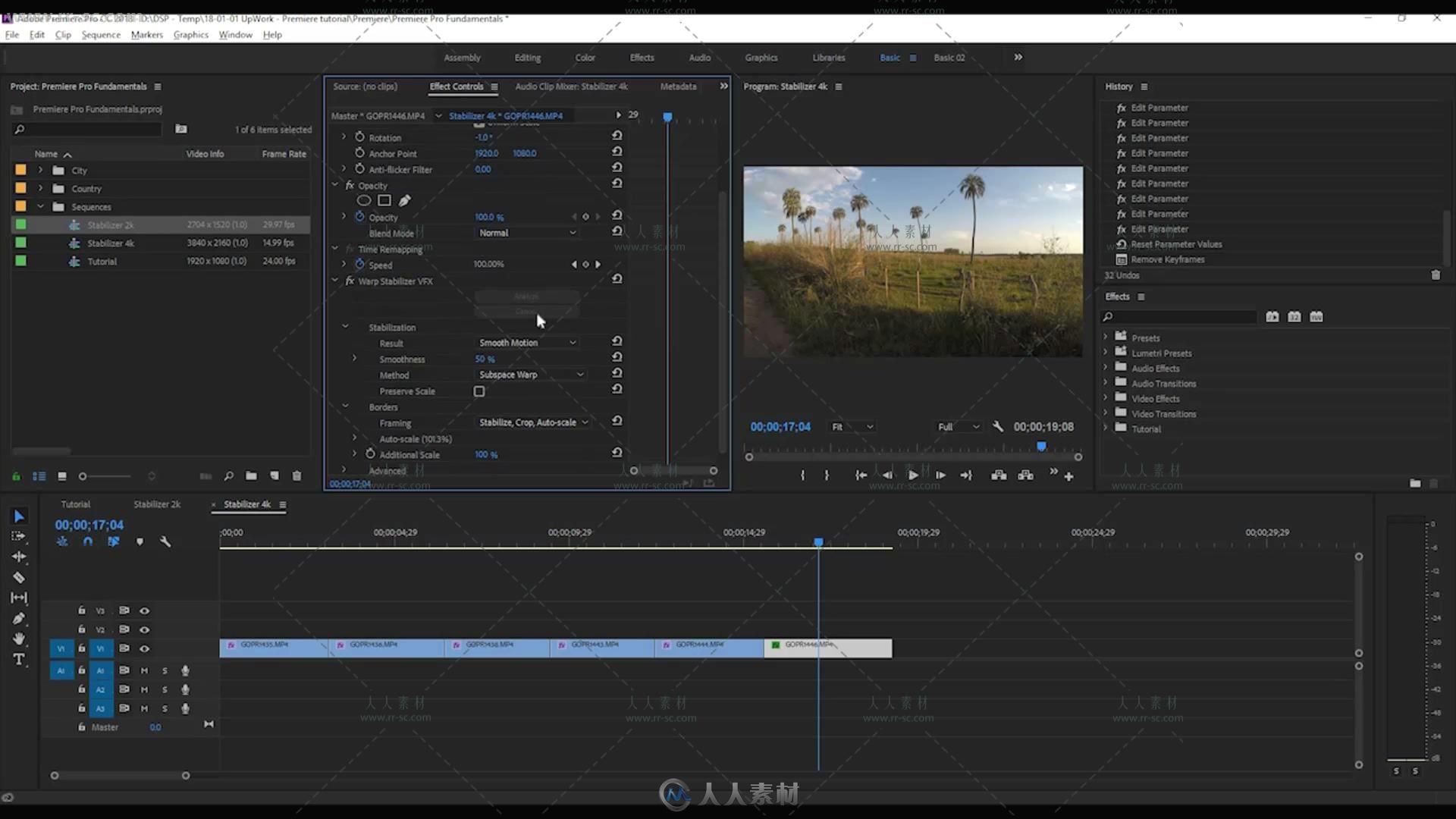Select the Type tool

point(19,659)
